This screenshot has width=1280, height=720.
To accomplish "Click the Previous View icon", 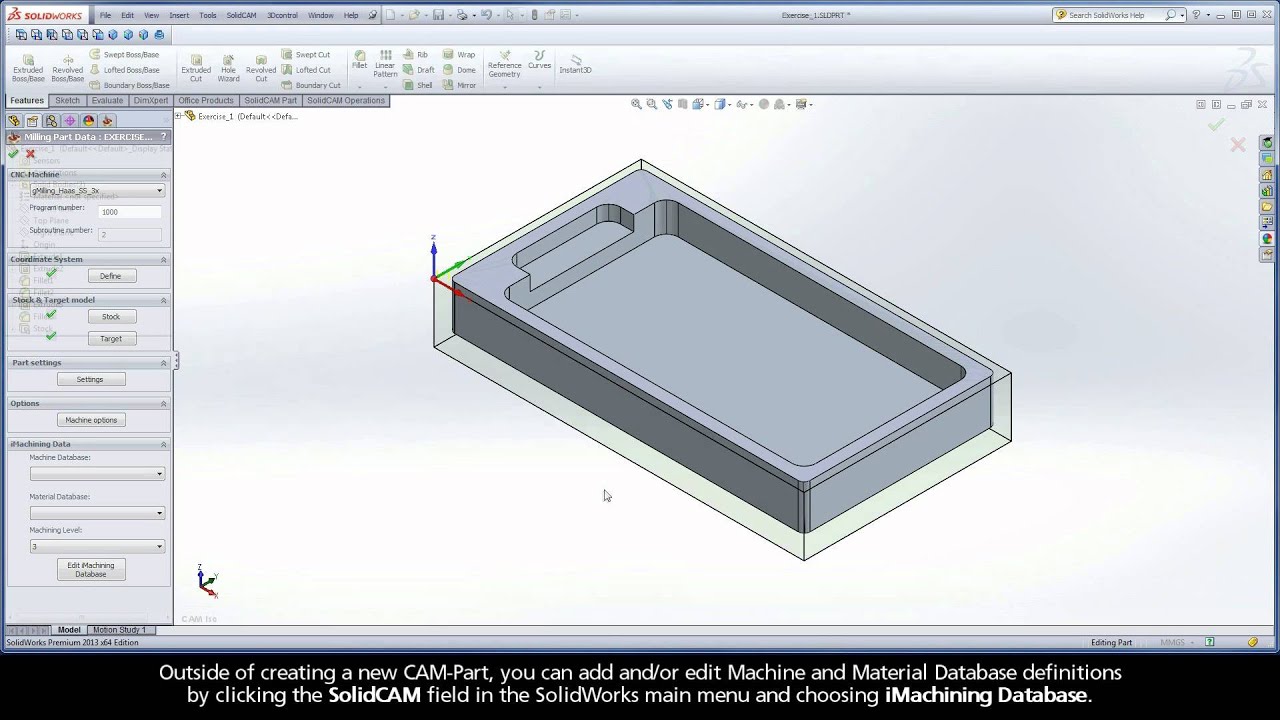I will point(668,104).
